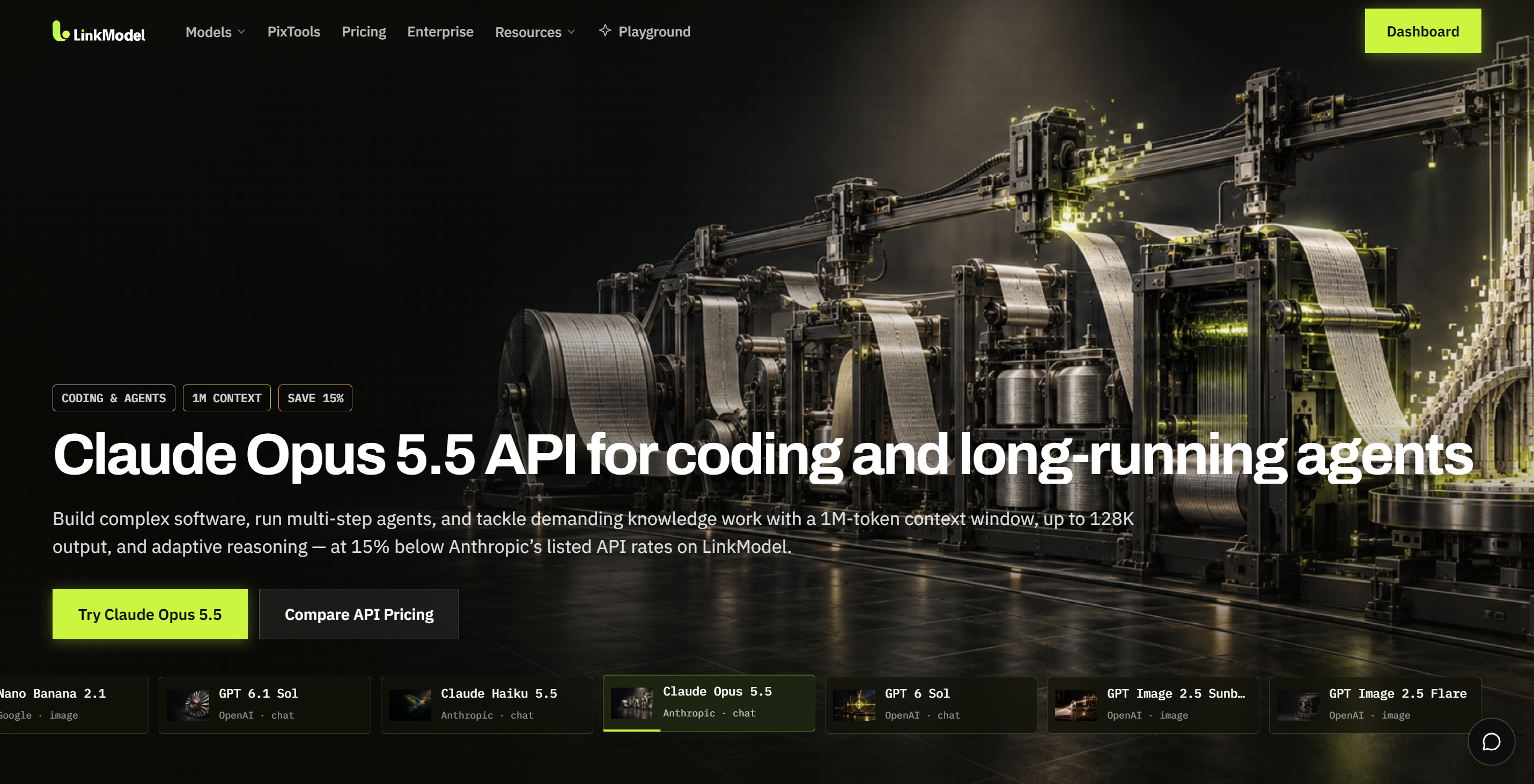This screenshot has width=1534, height=784.
Task: Click the Playground sparkle icon
Action: (605, 31)
